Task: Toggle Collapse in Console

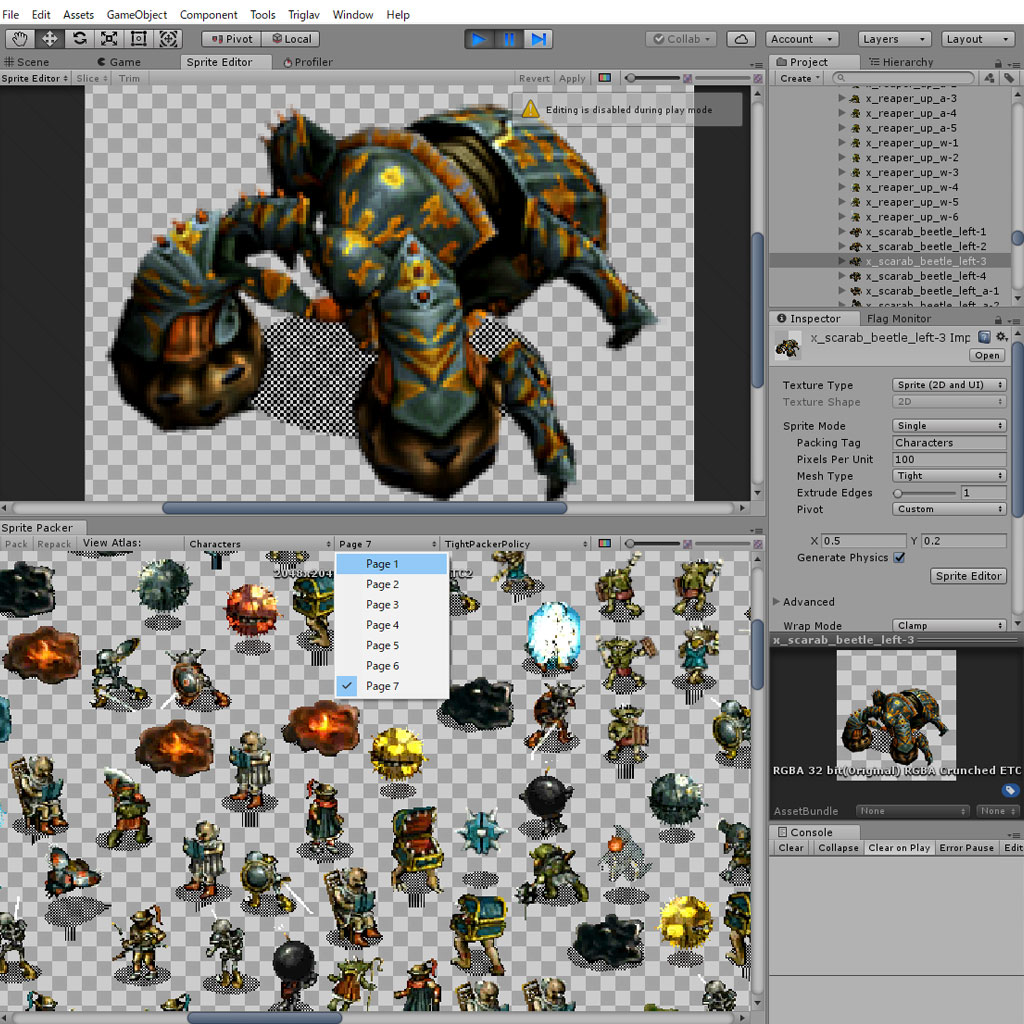Action: [x=839, y=848]
